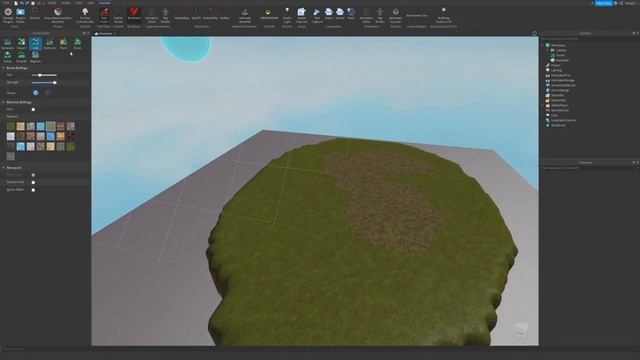This screenshot has width=640, height=360.
Task: Select the Paint terrain tool
Action: coord(63,44)
